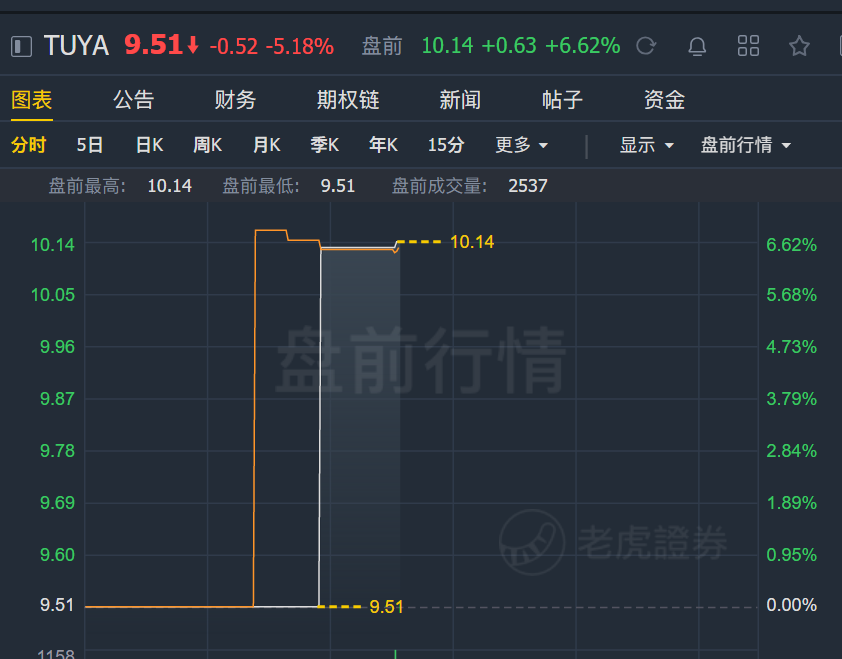This screenshot has height=659, width=842.
Task: Select the 5日 chart period
Action: 90,145
